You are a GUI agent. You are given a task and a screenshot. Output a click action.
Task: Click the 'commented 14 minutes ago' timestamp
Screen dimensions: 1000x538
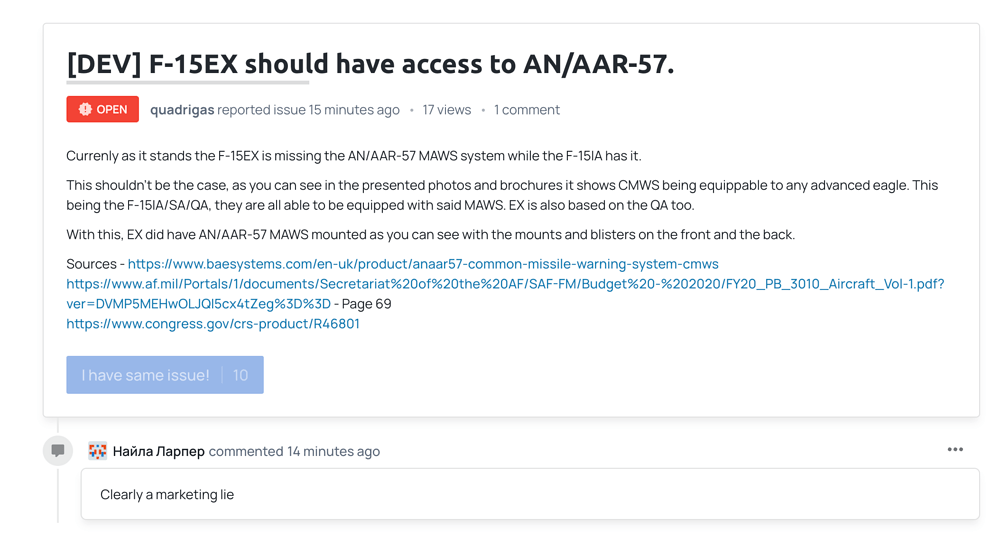(294, 451)
